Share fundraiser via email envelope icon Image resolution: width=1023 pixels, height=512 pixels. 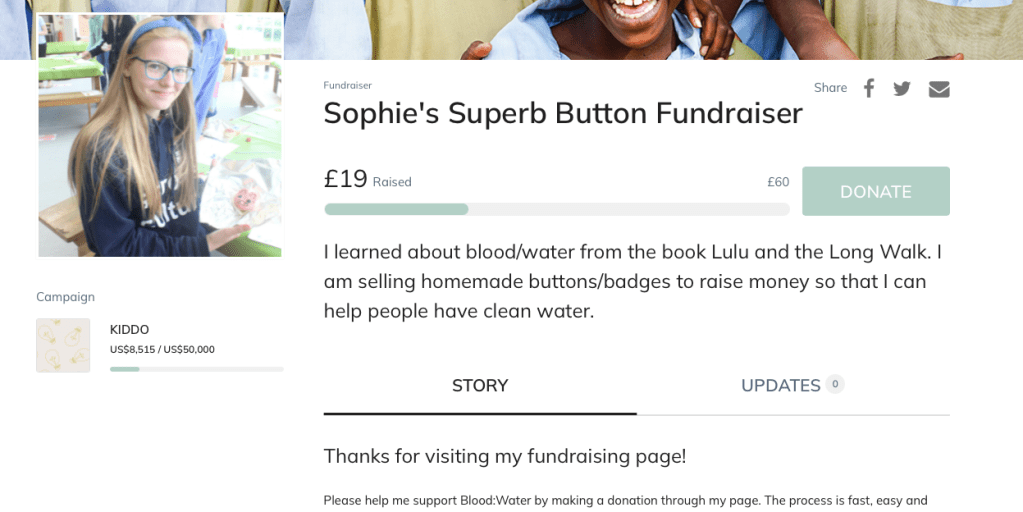(x=939, y=89)
